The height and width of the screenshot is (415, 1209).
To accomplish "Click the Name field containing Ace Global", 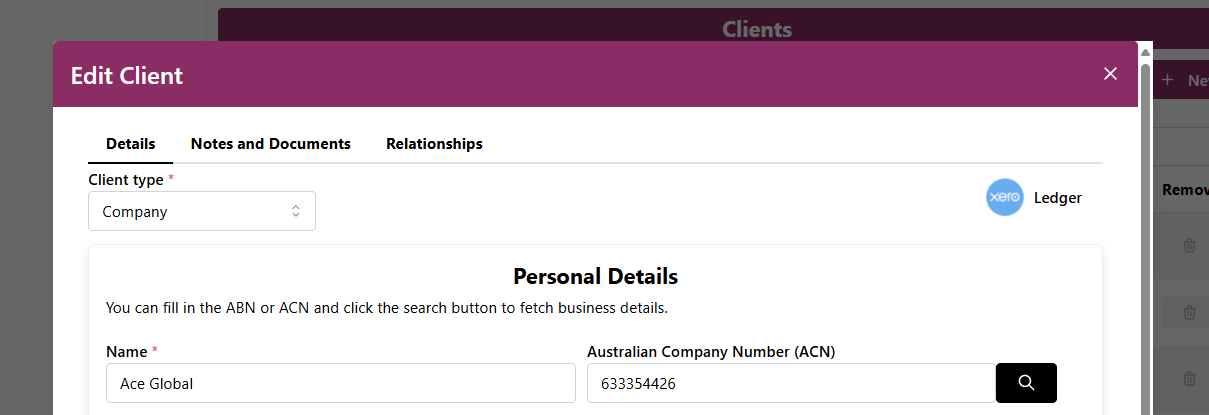I will pyautogui.click(x=340, y=383).
